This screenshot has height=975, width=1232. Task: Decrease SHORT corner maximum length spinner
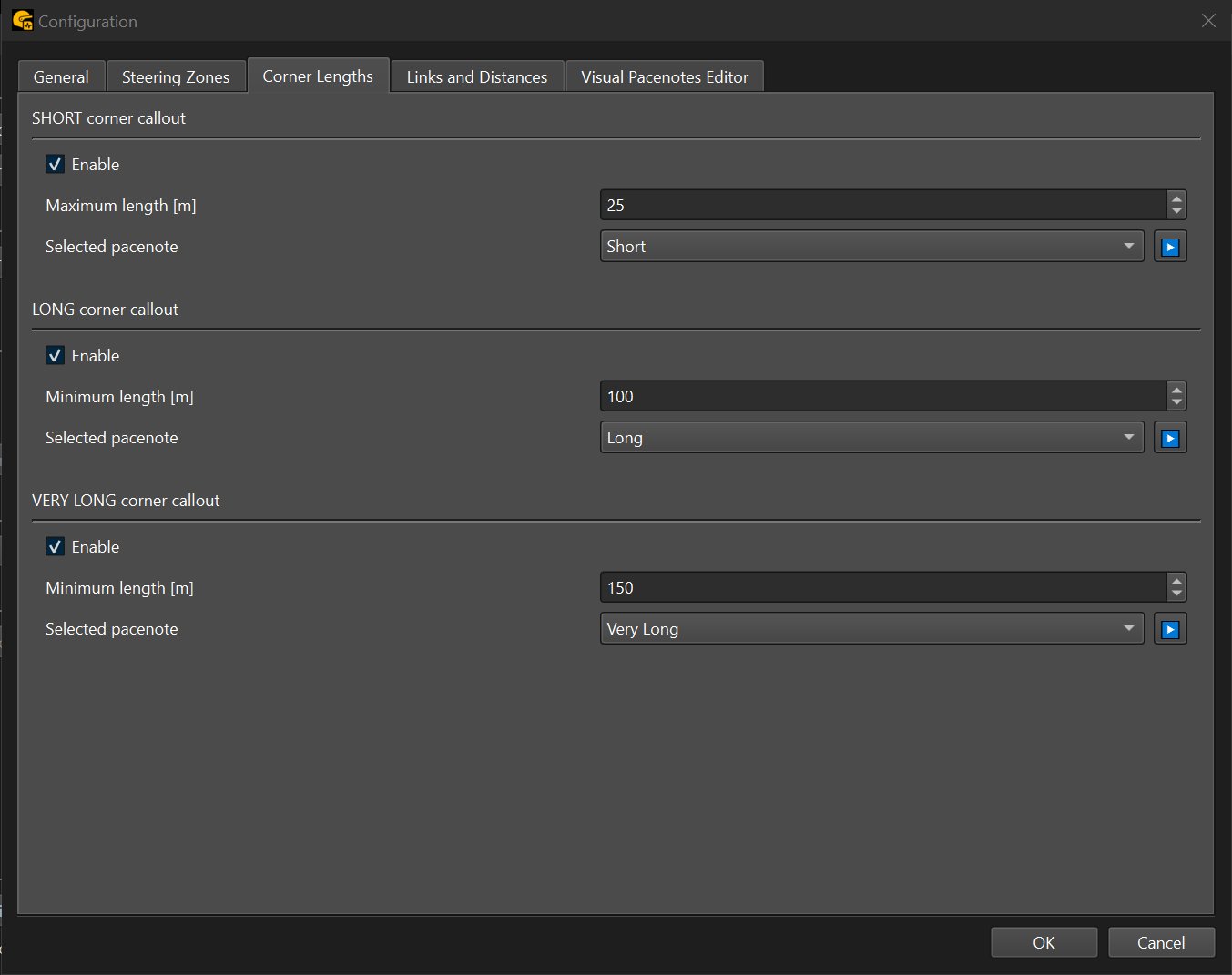tap(1176, 211)
